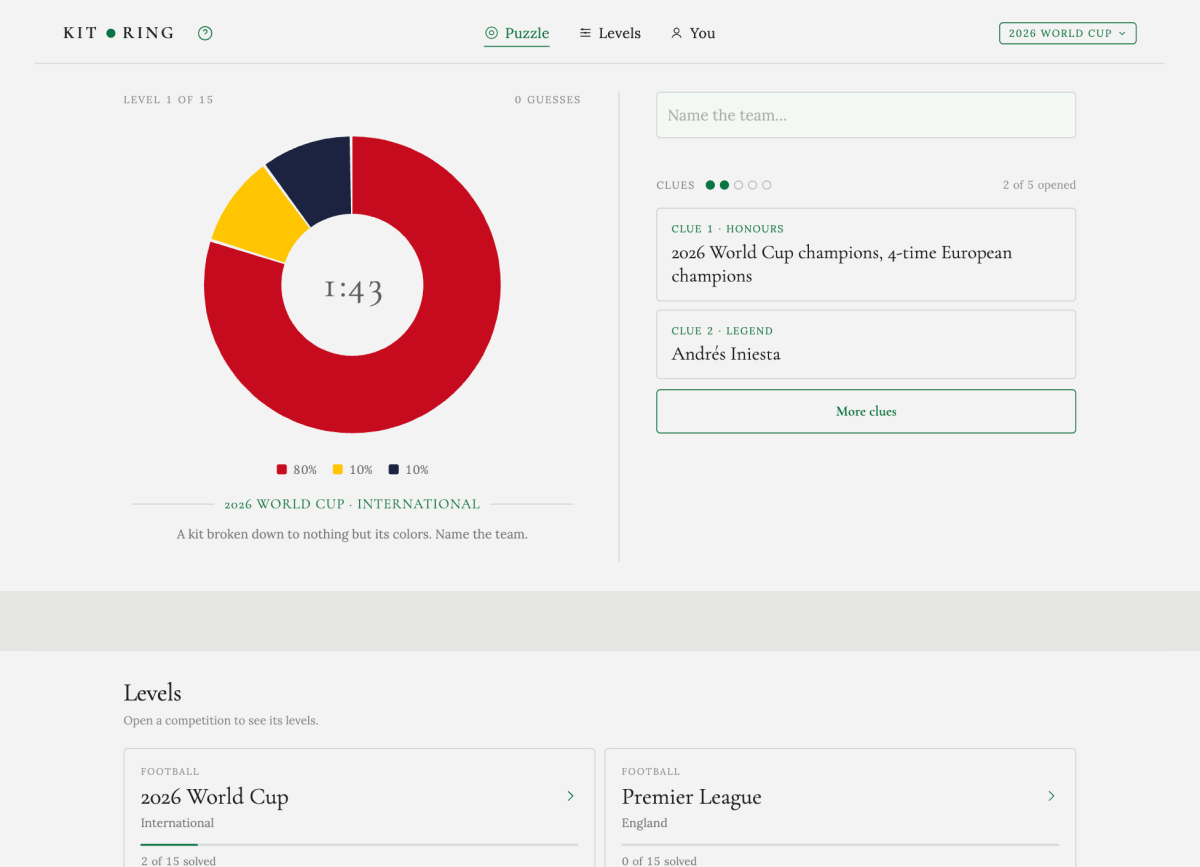Expand the Premier League level card chevron
The width and height of the screenshot is (1200, 867).
point(1051,796)
